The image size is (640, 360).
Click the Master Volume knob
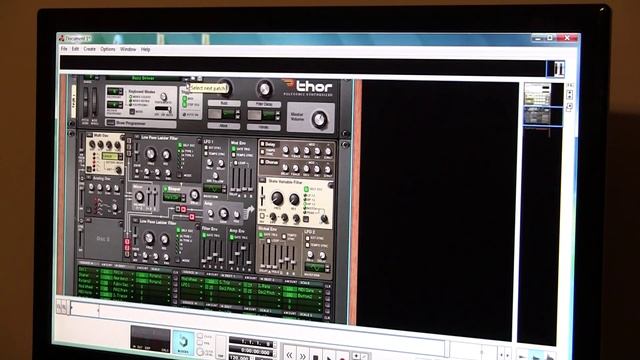[319, 120]
